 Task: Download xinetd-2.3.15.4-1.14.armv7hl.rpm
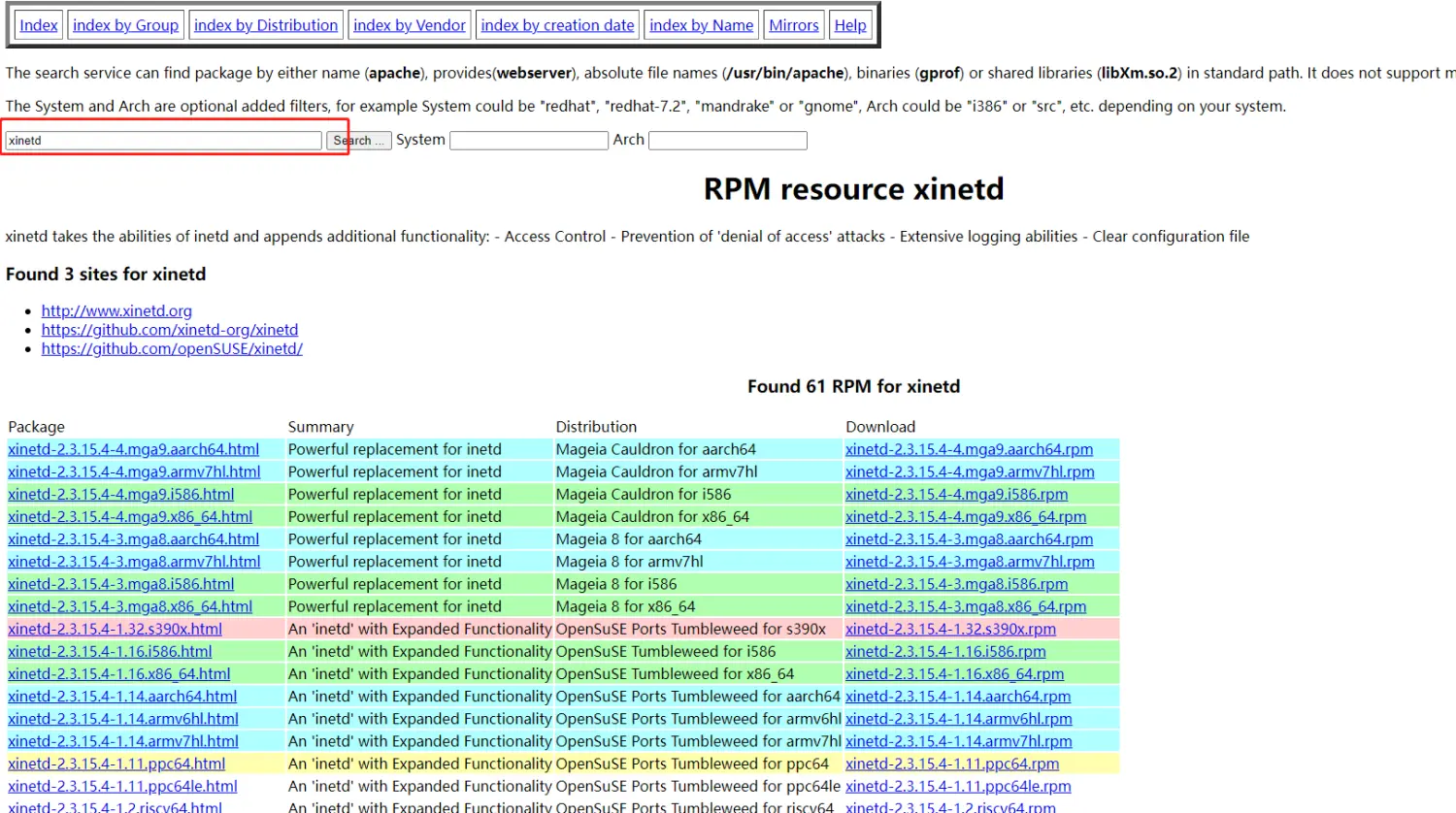pos(959,741)
